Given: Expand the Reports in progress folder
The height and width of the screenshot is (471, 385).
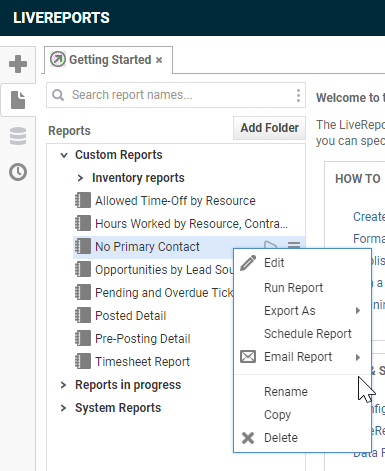Looking at the screenshot, I should click(63, 385).
